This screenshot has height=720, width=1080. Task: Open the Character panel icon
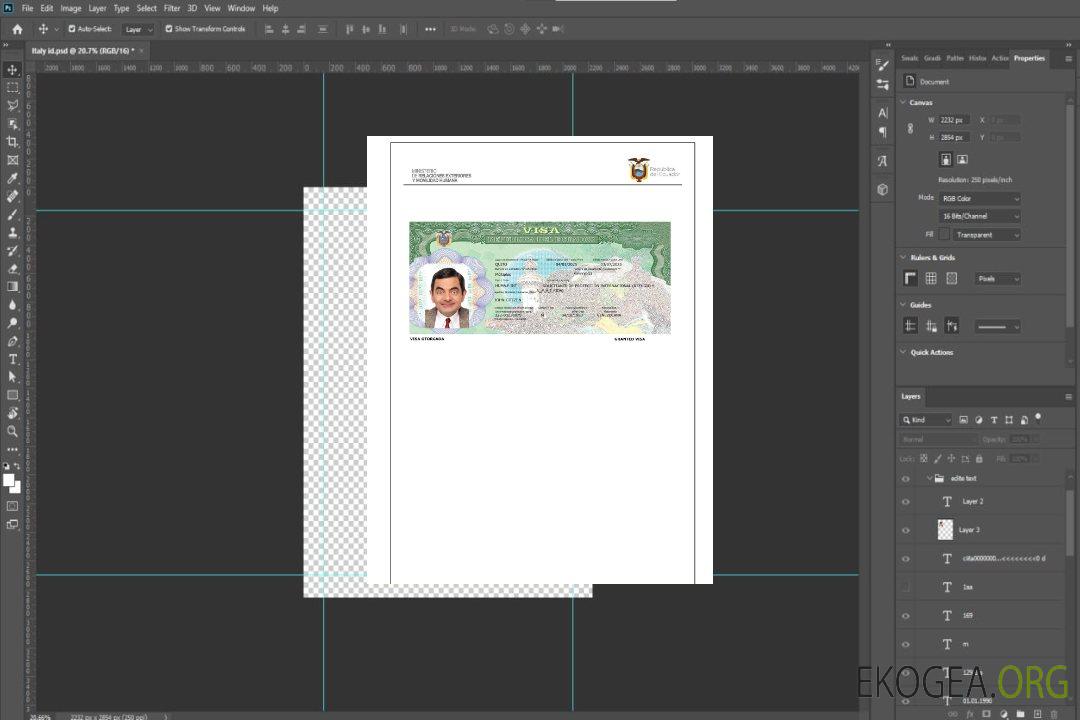tap(882, 112)
